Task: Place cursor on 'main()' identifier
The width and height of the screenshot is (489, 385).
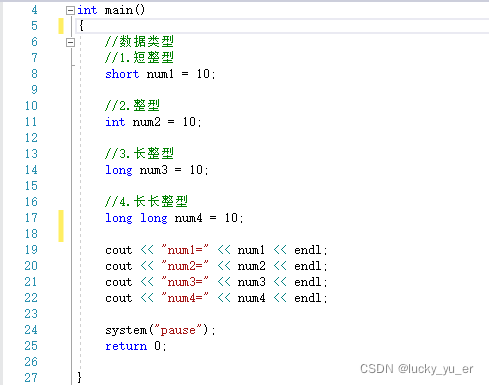Action: 125,10
